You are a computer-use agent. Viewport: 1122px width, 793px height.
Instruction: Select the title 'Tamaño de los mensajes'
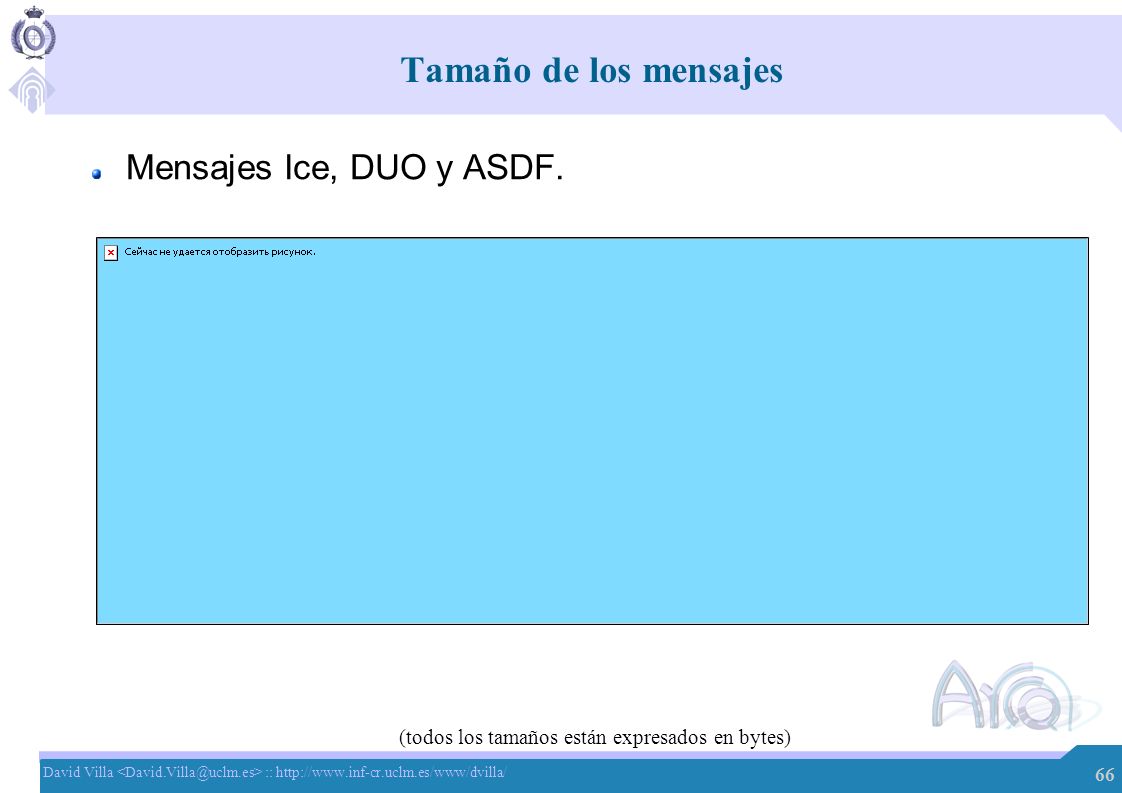pos(592,71)
